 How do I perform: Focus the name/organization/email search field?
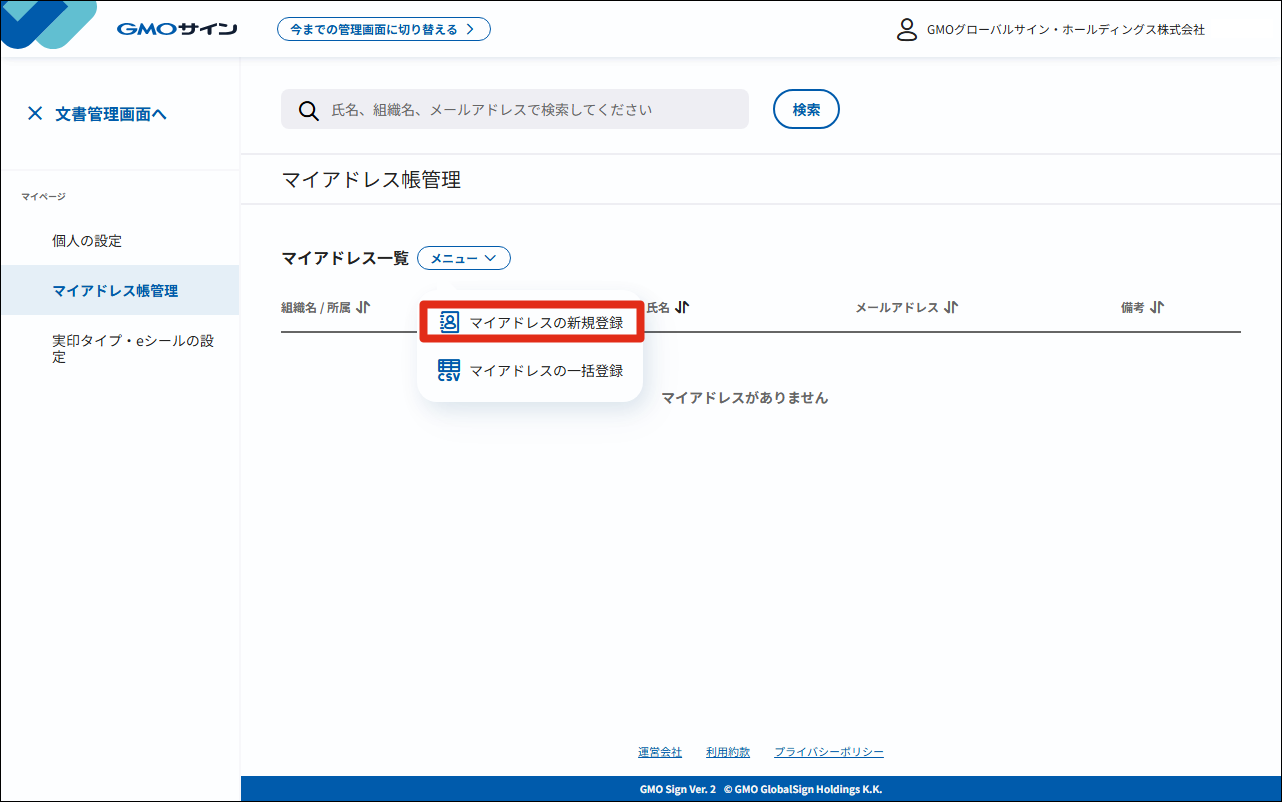click(515, 109)
